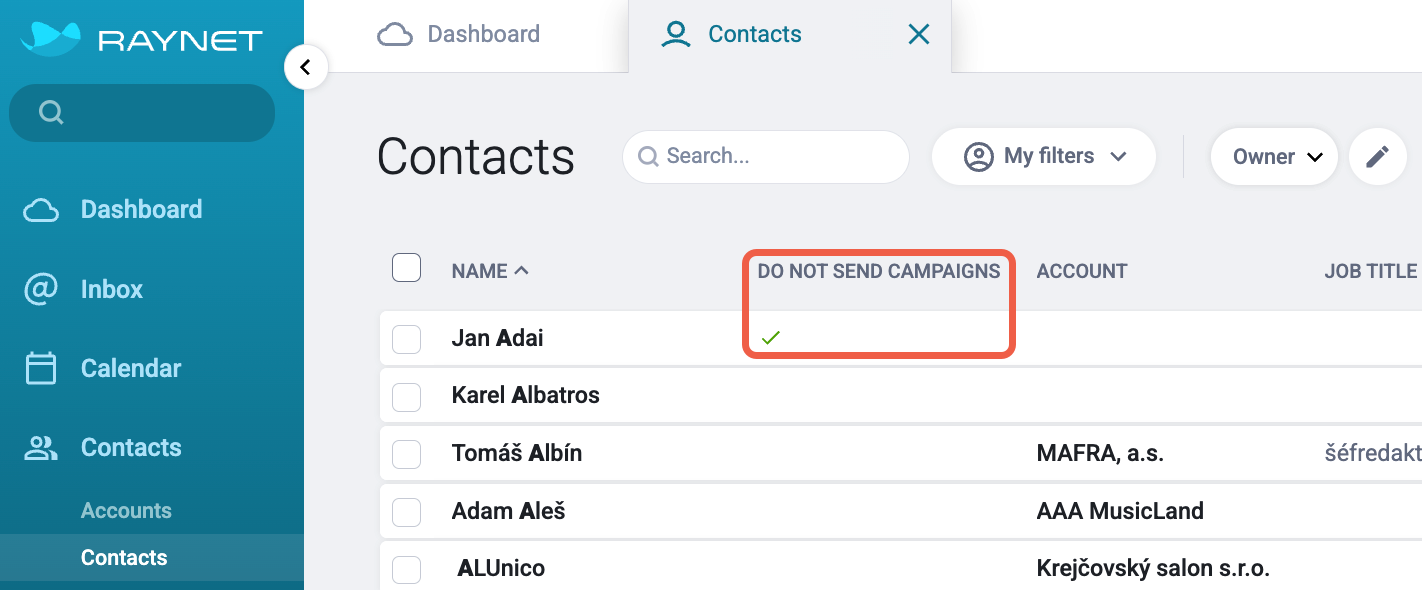
Task: Close the Contacts tab
Action: (918, 35)
